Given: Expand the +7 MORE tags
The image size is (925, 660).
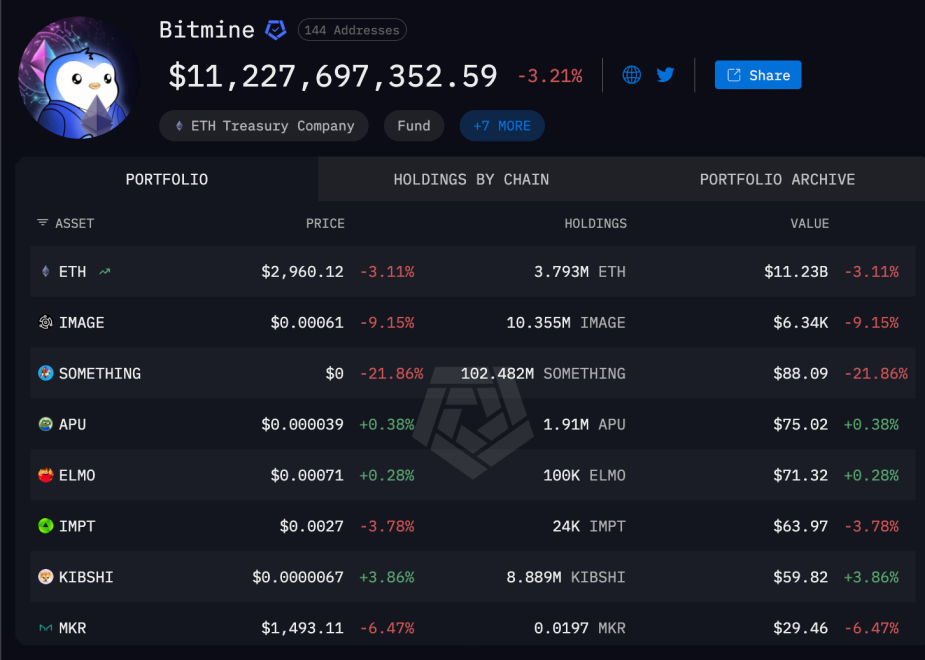Looking at the screenshot, I should [502, 125].
